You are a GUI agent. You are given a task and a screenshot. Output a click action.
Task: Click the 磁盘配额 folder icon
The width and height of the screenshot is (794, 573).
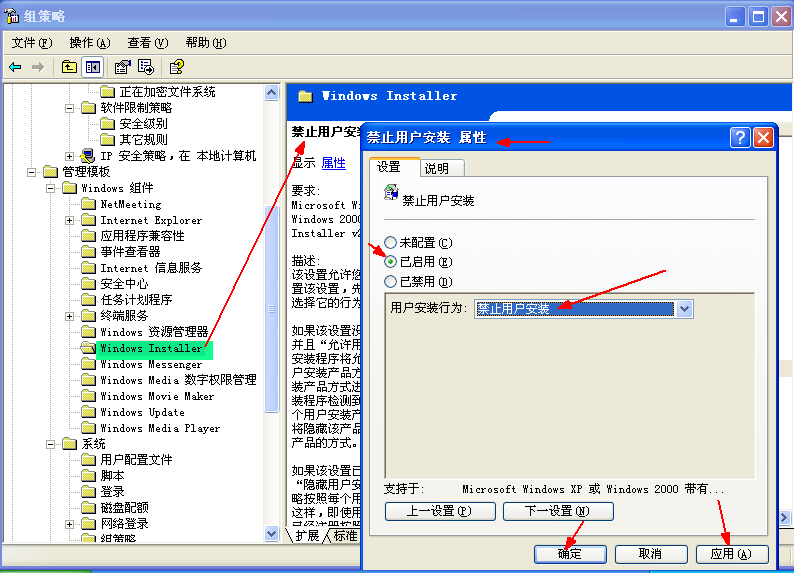[89, 507]
